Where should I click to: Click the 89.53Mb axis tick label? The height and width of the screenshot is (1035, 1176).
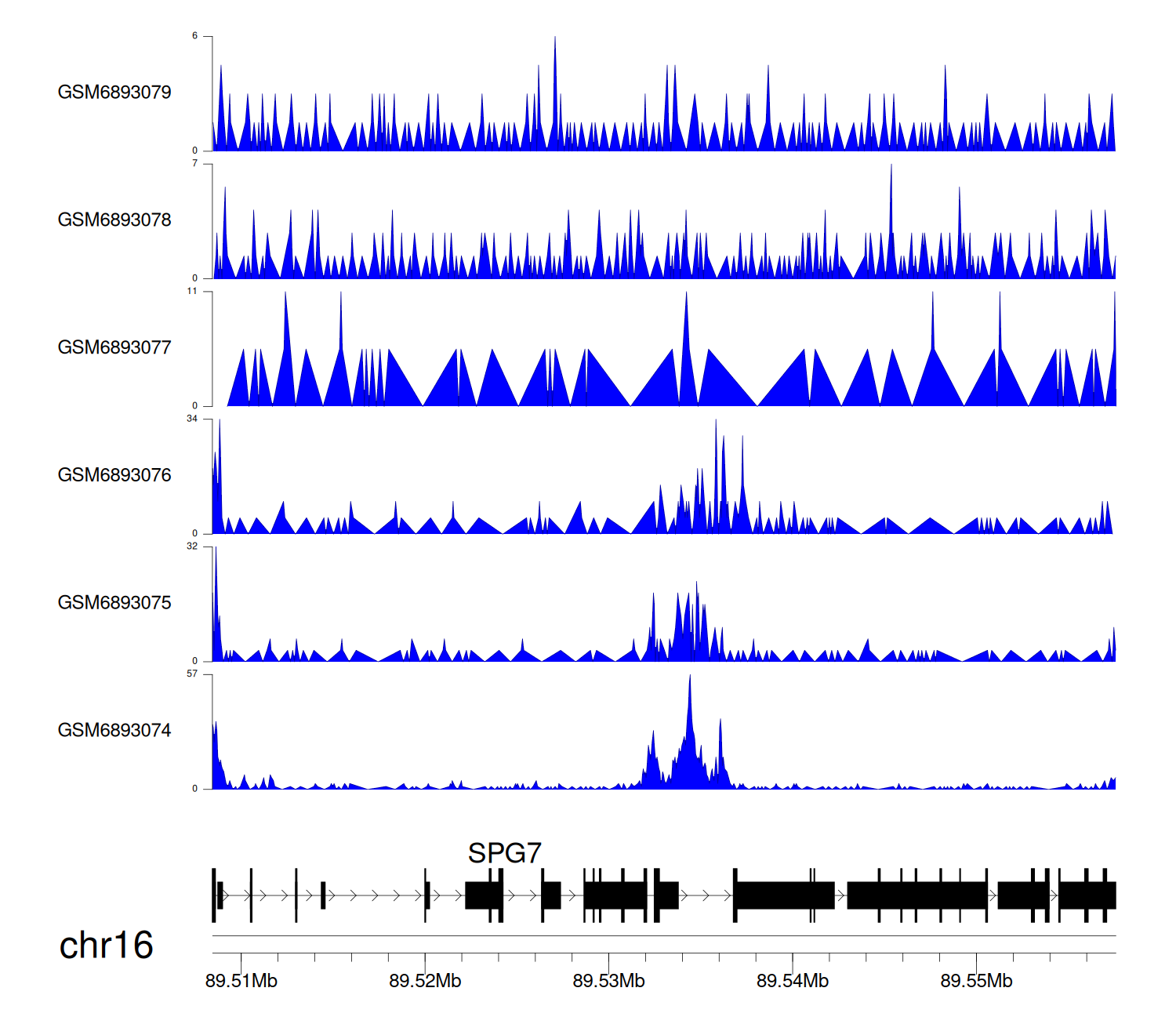click(608, 981)
